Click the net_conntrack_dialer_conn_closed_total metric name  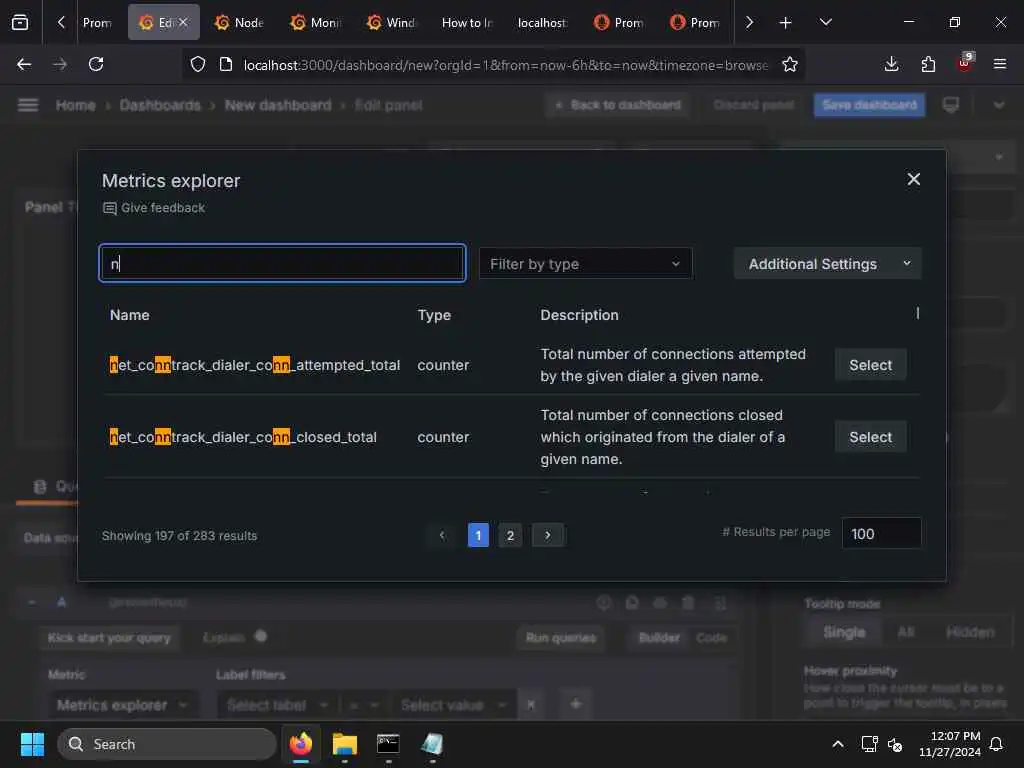[243, 437]
